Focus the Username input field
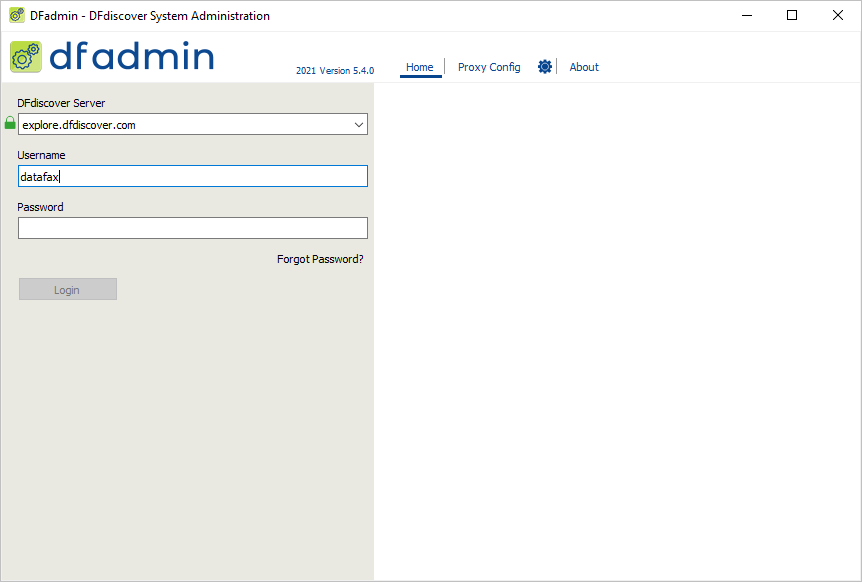Screen dimensions: 862x582 192,176
